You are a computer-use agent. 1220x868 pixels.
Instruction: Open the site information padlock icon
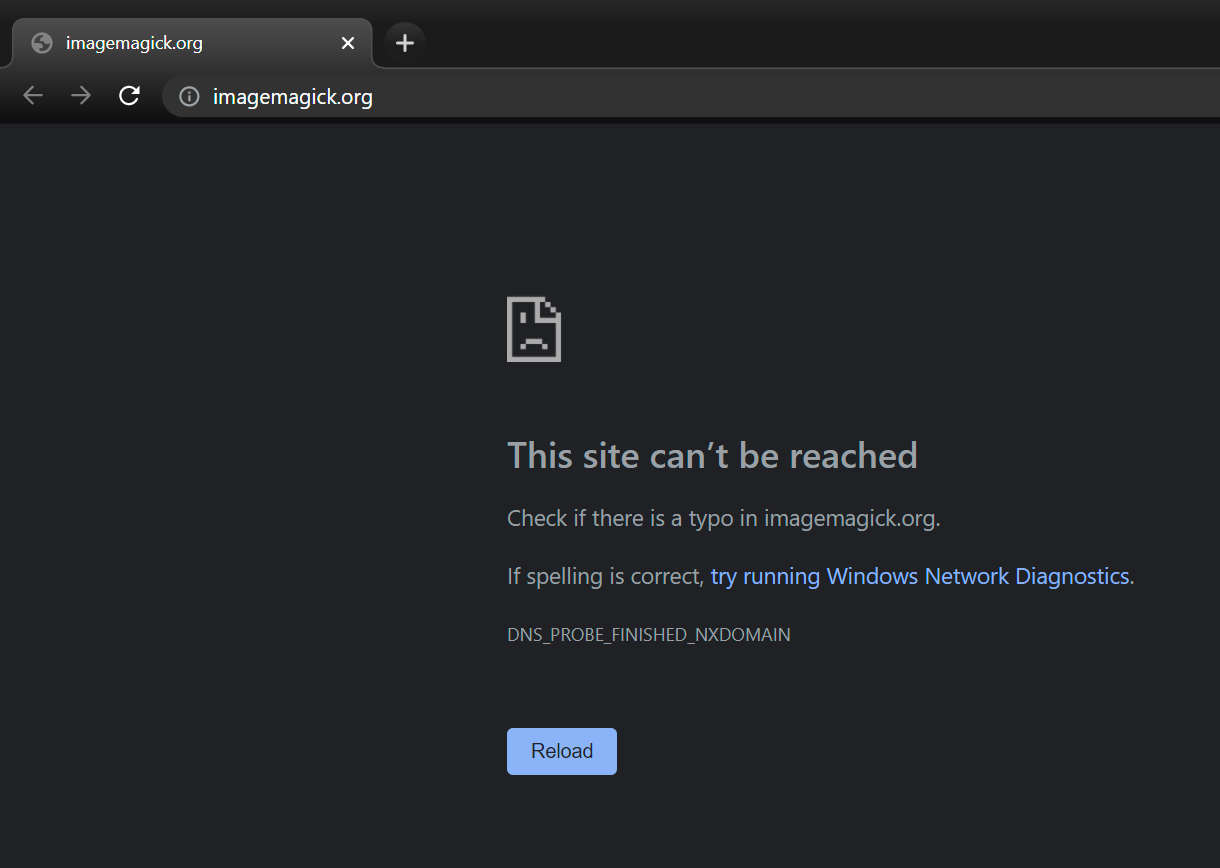pos(188,96)
